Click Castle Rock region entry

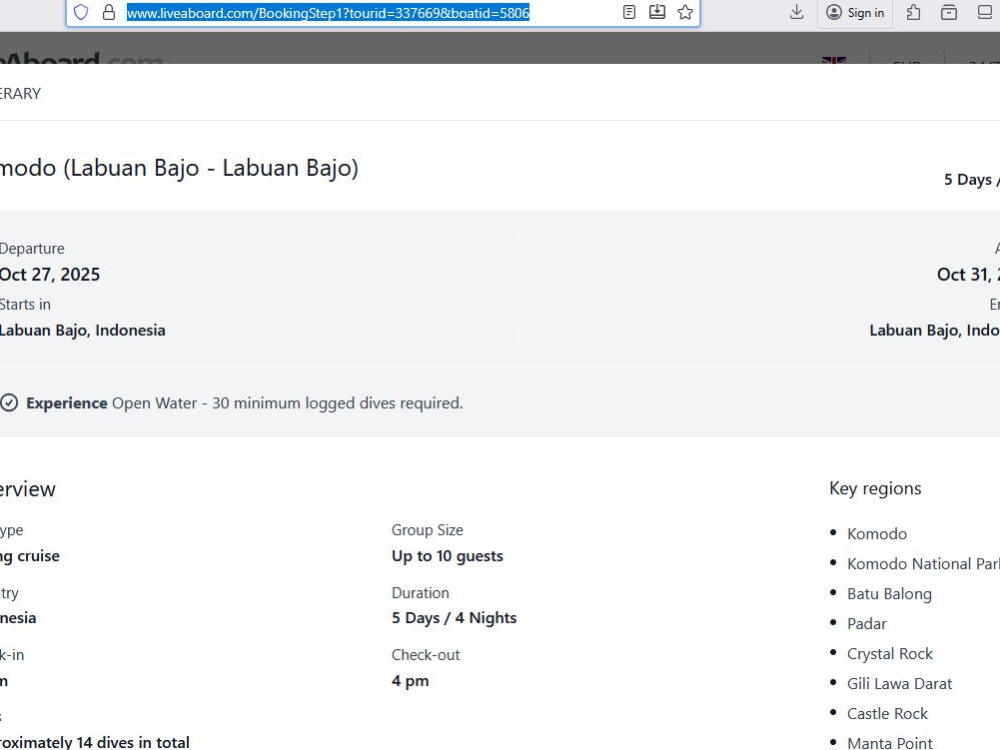pyautogui.click(x=887, y=714)
